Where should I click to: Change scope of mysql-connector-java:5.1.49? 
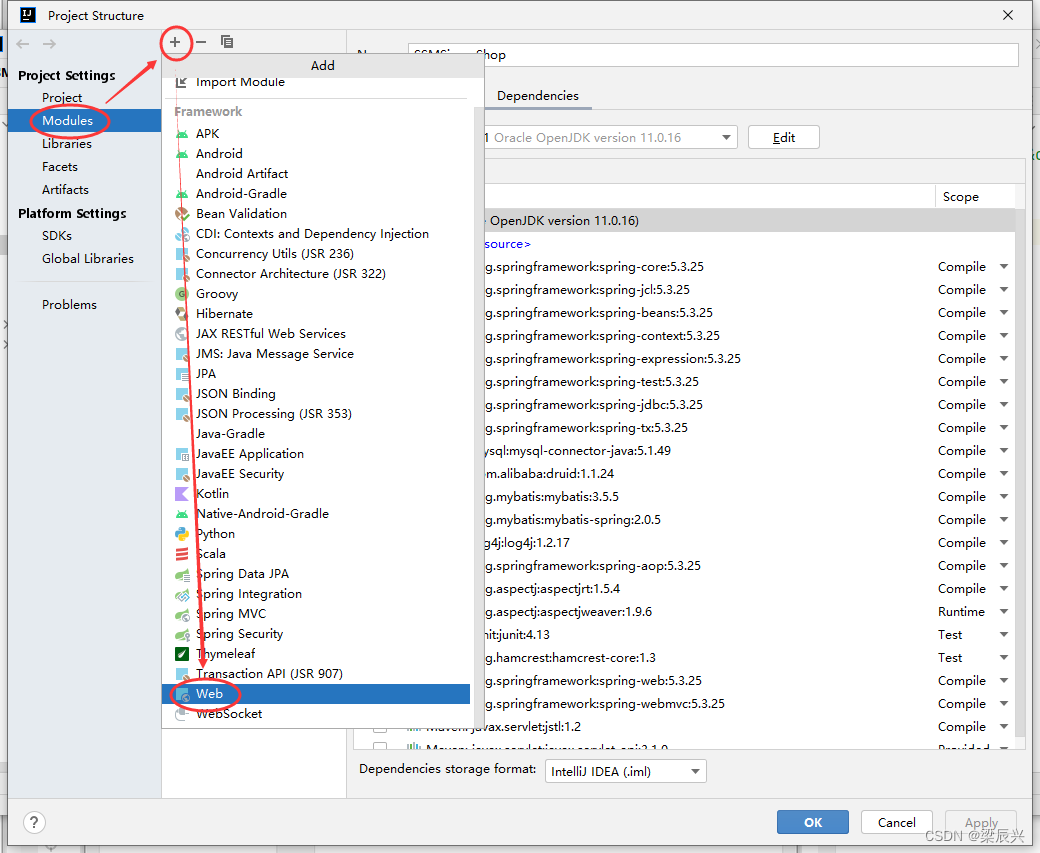[x=1004, y=451]
